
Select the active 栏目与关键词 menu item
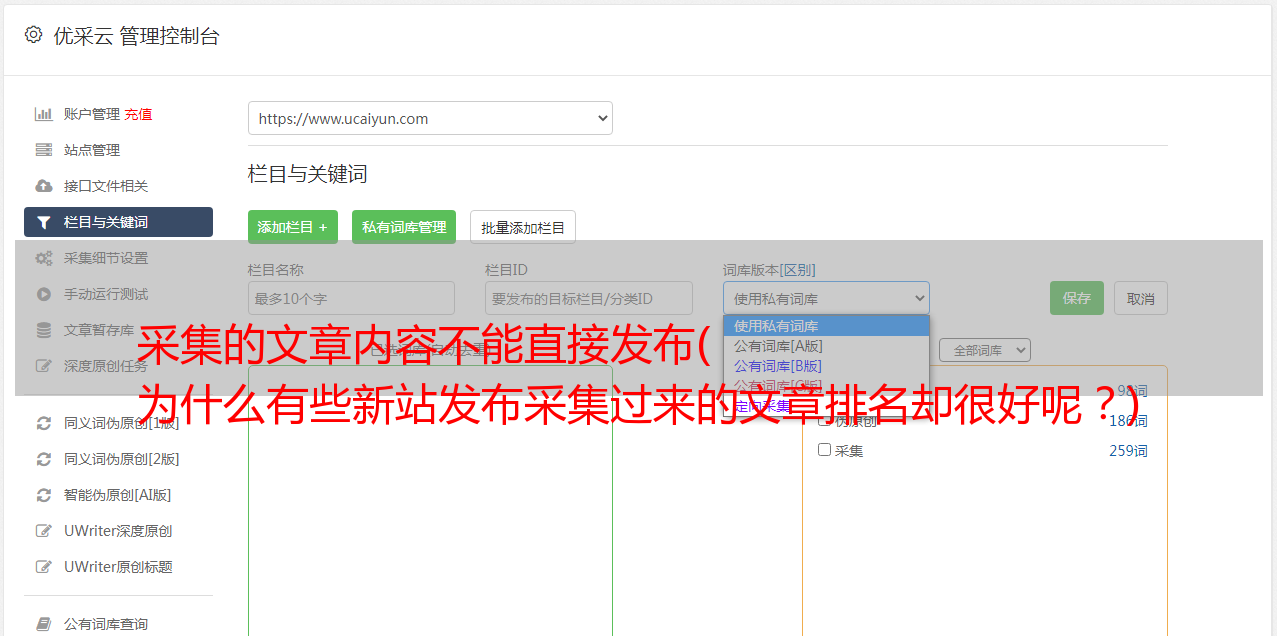pyautogui.click(x=118, y=222)
